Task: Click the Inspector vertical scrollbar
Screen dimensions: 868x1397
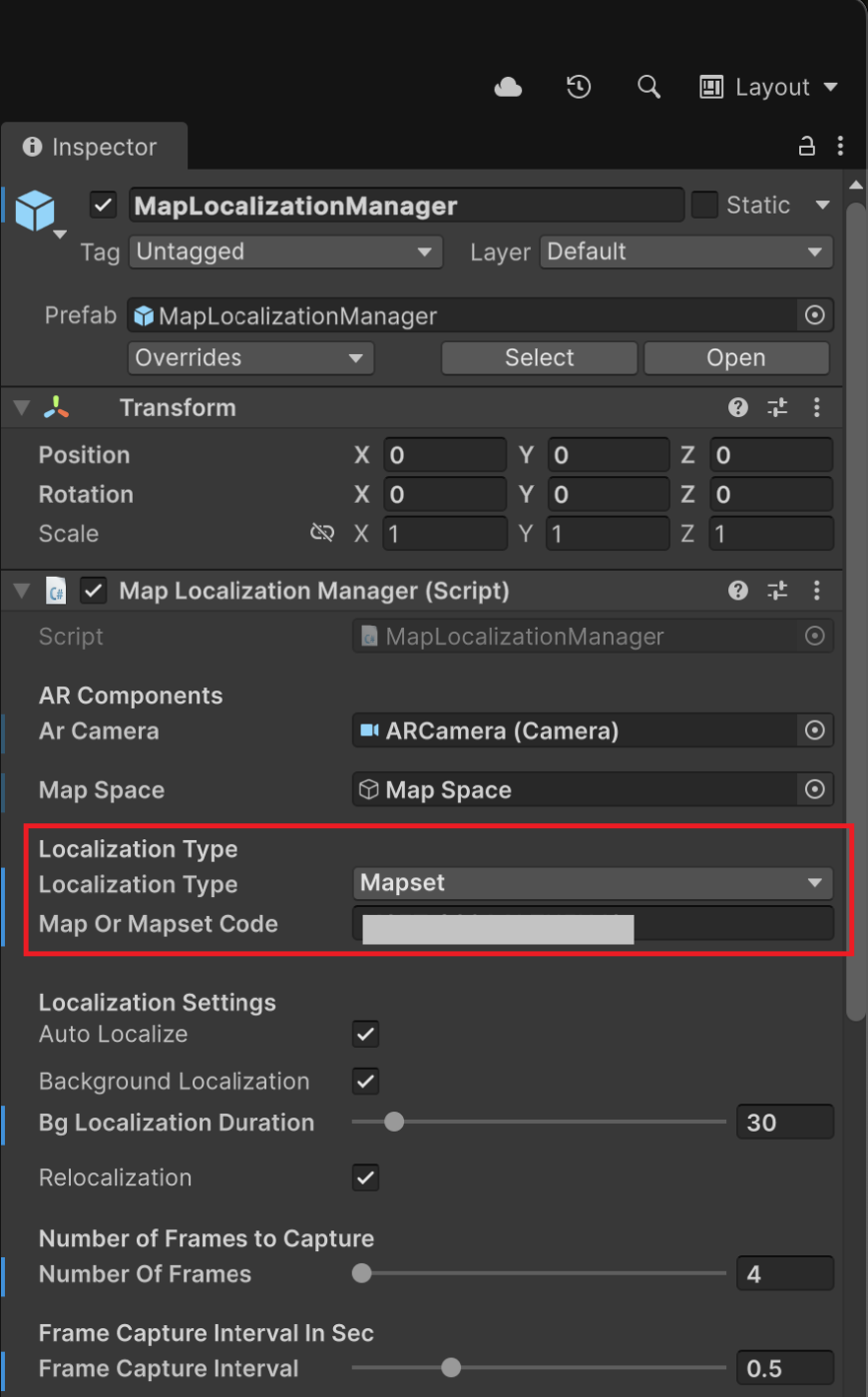Action: pos(856,611)
